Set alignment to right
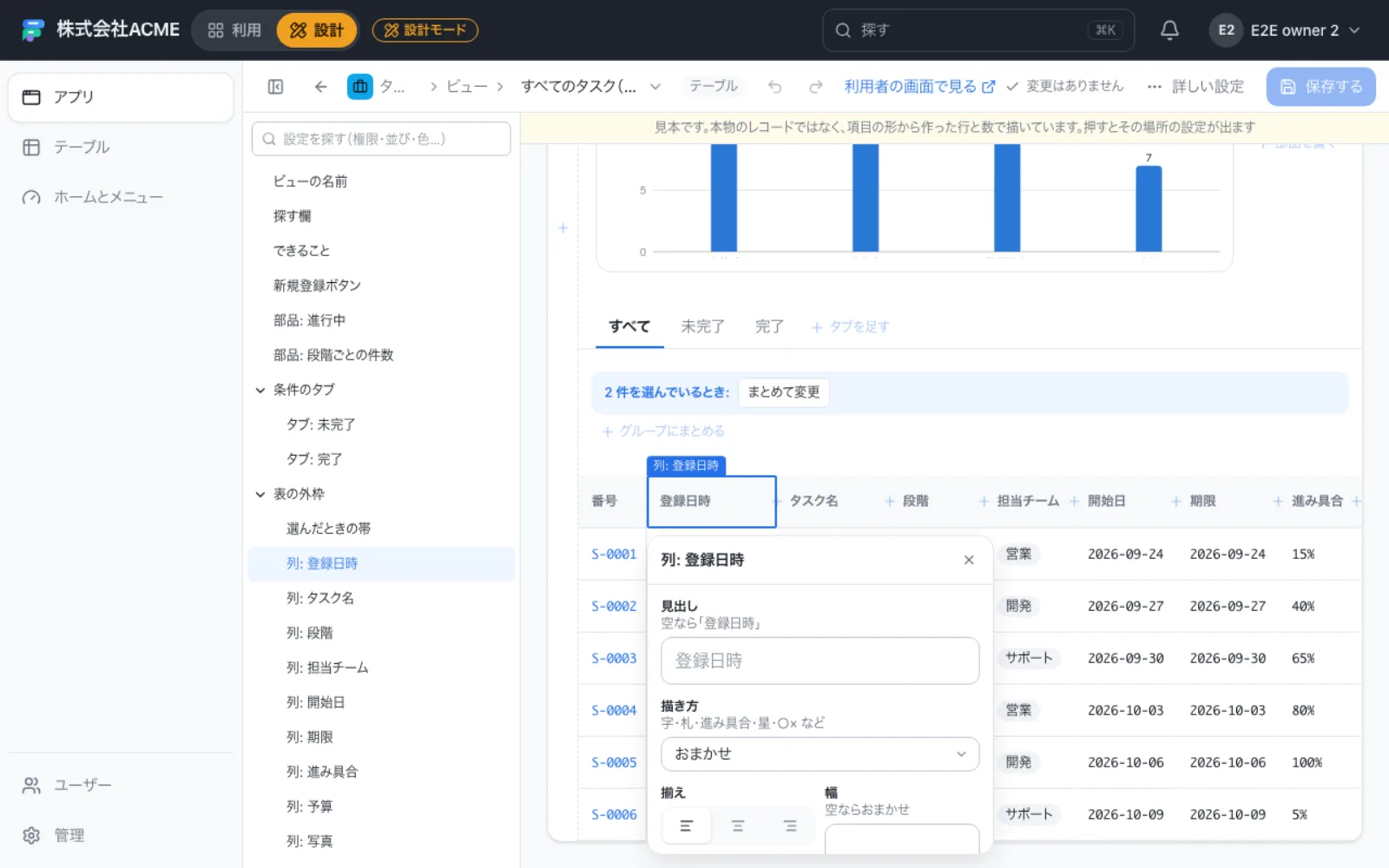Viewport: 1389px width, 868px height. point(790,826)
